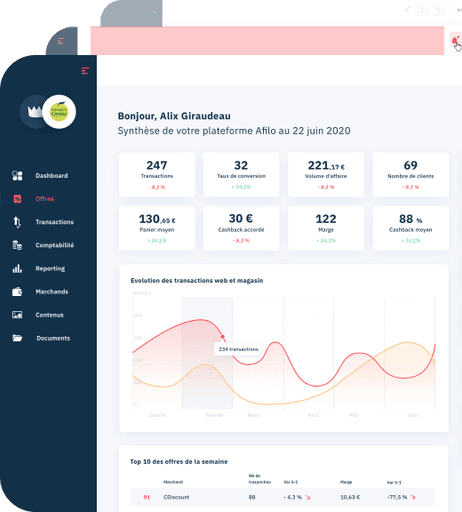Click the Dashboard grid icon in sidebar
Image resolution: width=462 pixels, height=512 pixels.
17,176
